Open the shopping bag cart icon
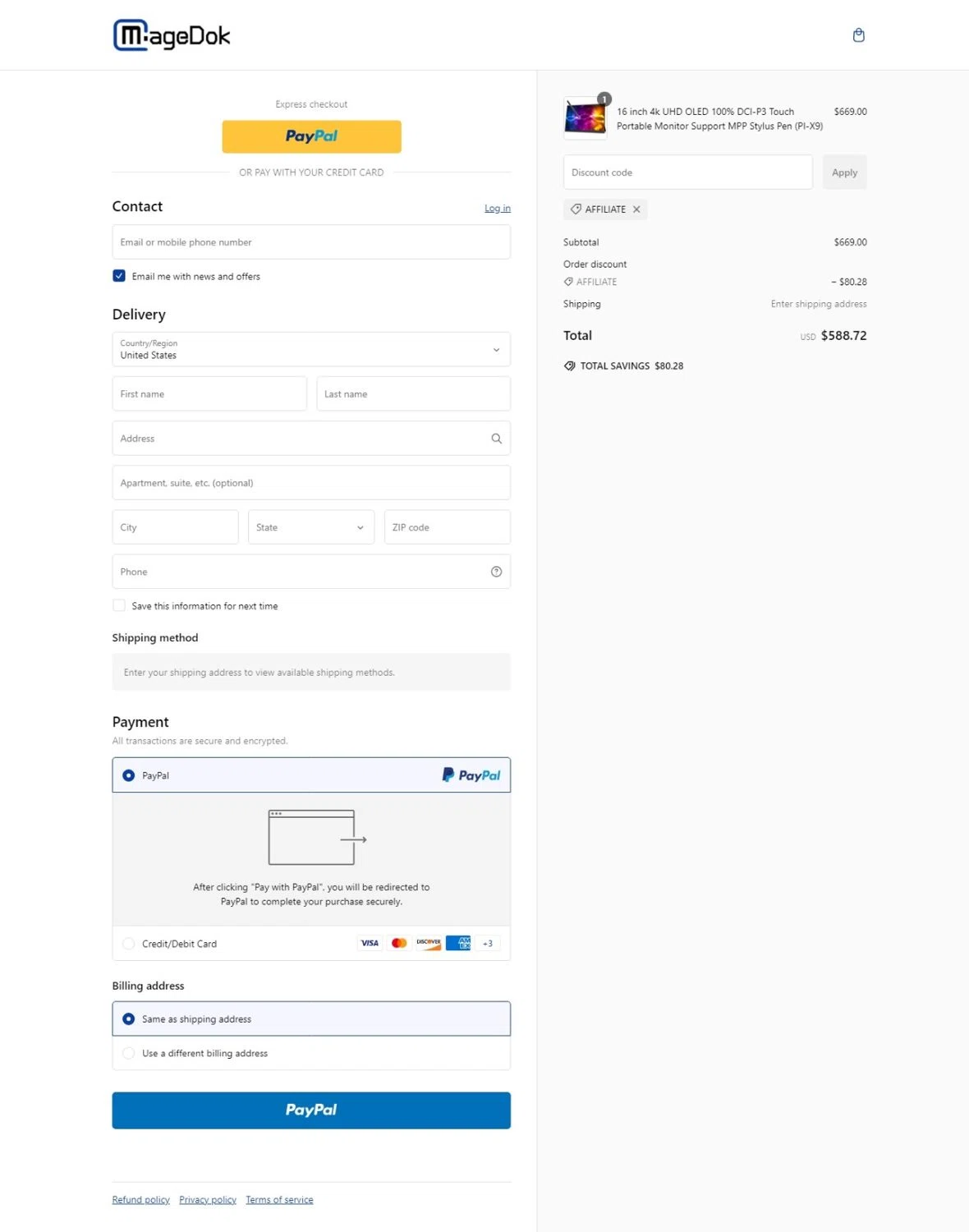Viewport: 969px width, 1232px height. tap(859, 35)
